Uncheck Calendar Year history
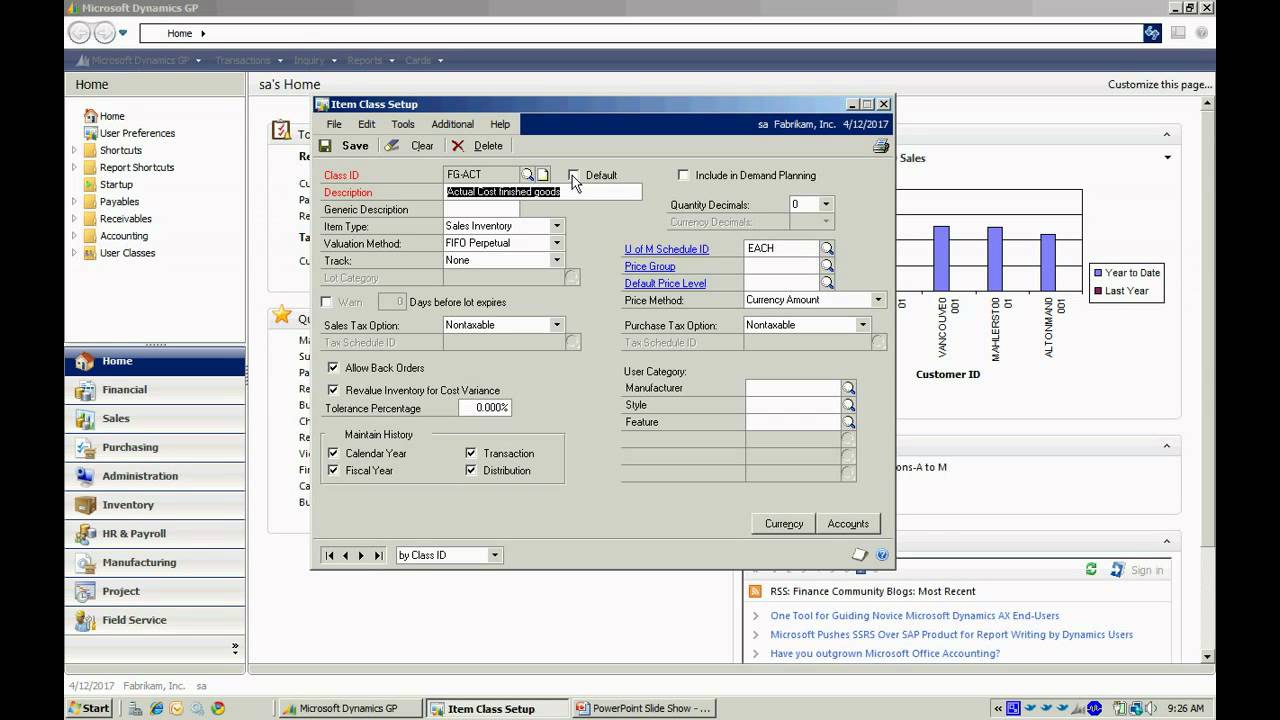Screen dimensions: 1280x720 (x=333, y=453)
